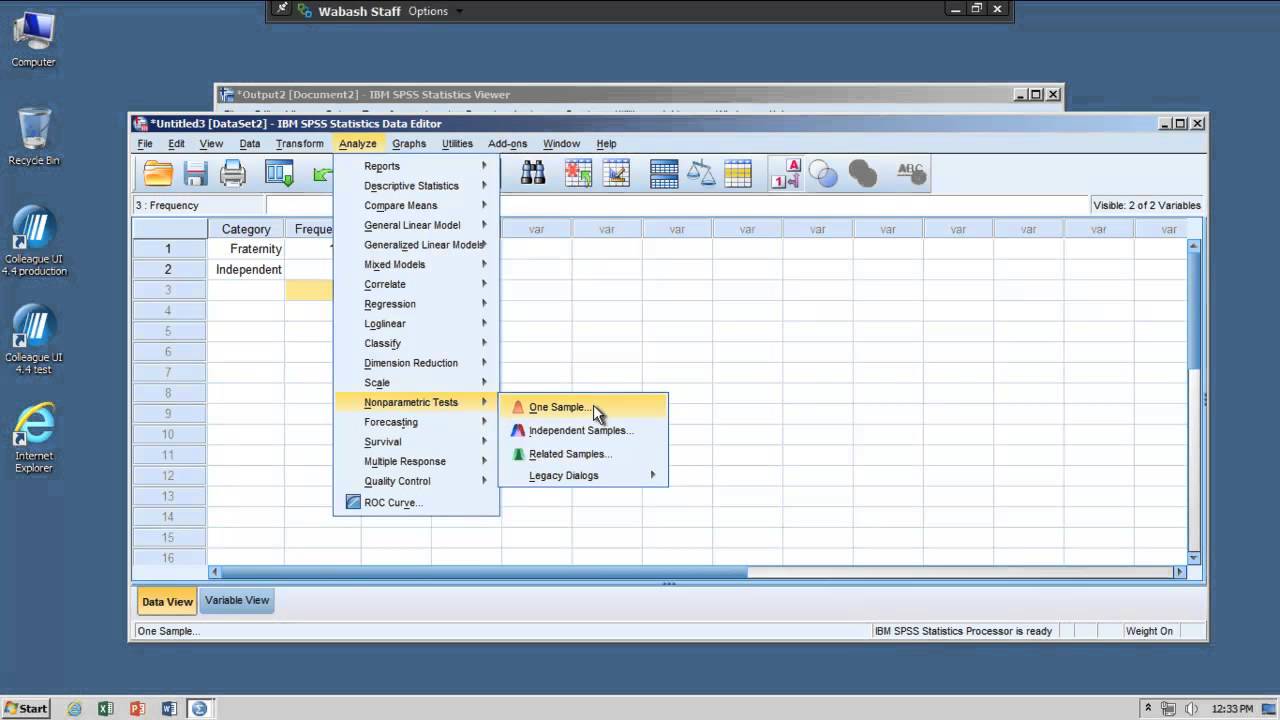Switch to the Data View tab
The width and height of the screenshot is (1280, 720).
tap(167, 602)
